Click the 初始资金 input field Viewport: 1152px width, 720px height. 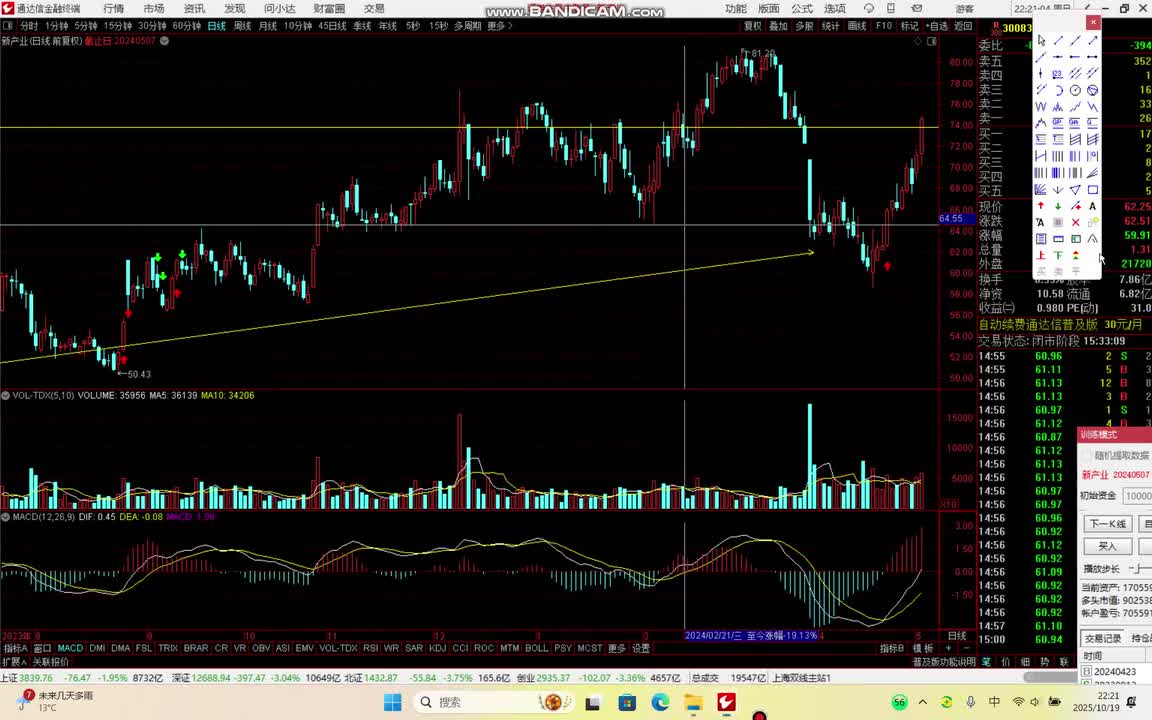[x=1137, y=496]
